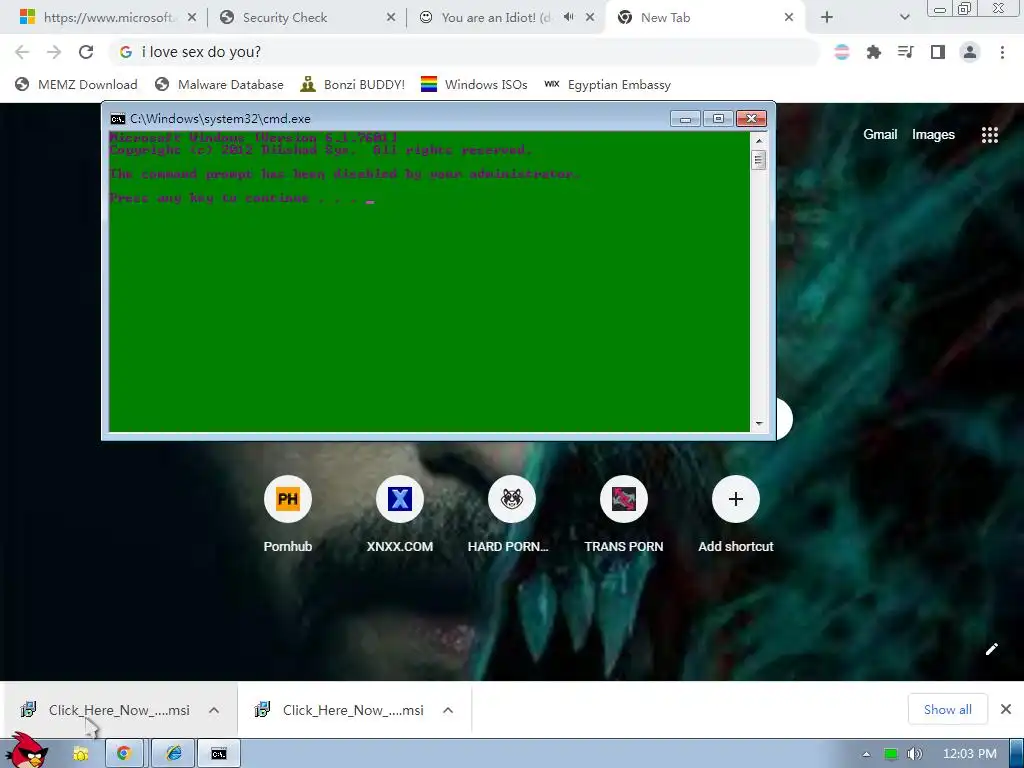The image size is (1024, 768).
Task: Click the Show desktop strip
Action: pyautogui.click(x=1017, y=754)
